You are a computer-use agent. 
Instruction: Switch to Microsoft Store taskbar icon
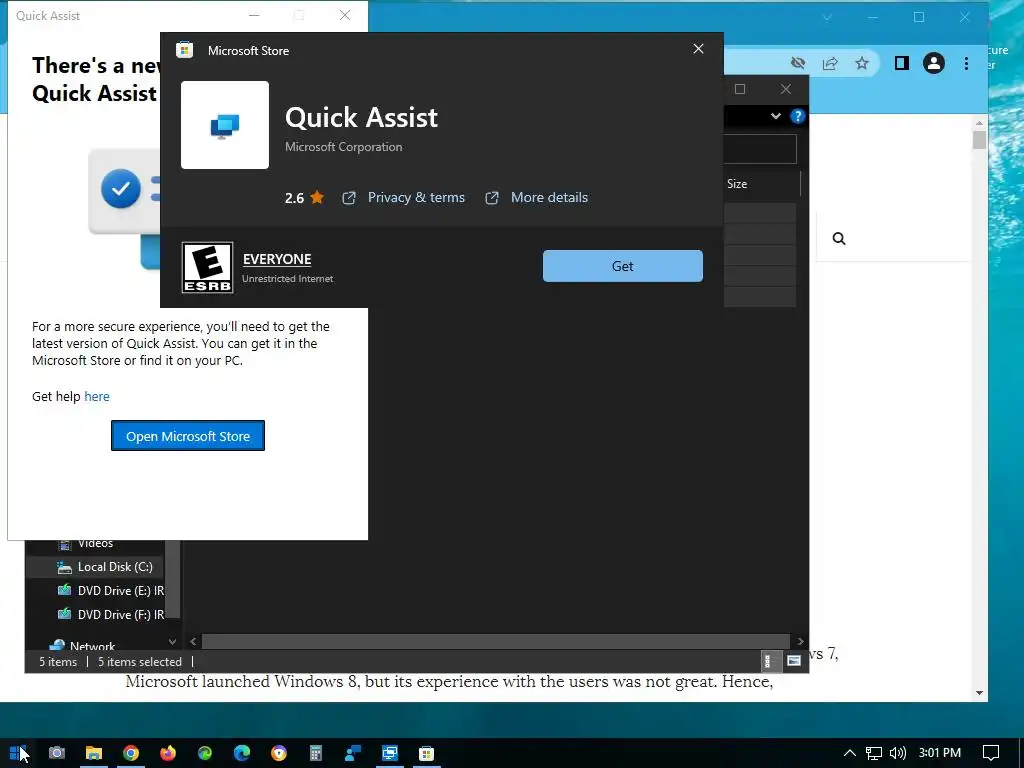click(426, 753)
